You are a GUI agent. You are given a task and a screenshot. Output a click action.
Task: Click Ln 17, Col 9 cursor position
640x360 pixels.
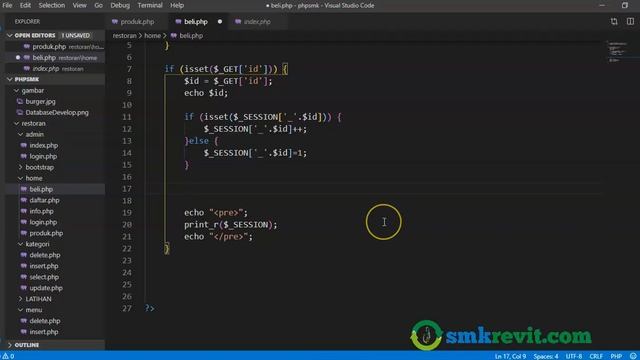click(x=510, y=356)
